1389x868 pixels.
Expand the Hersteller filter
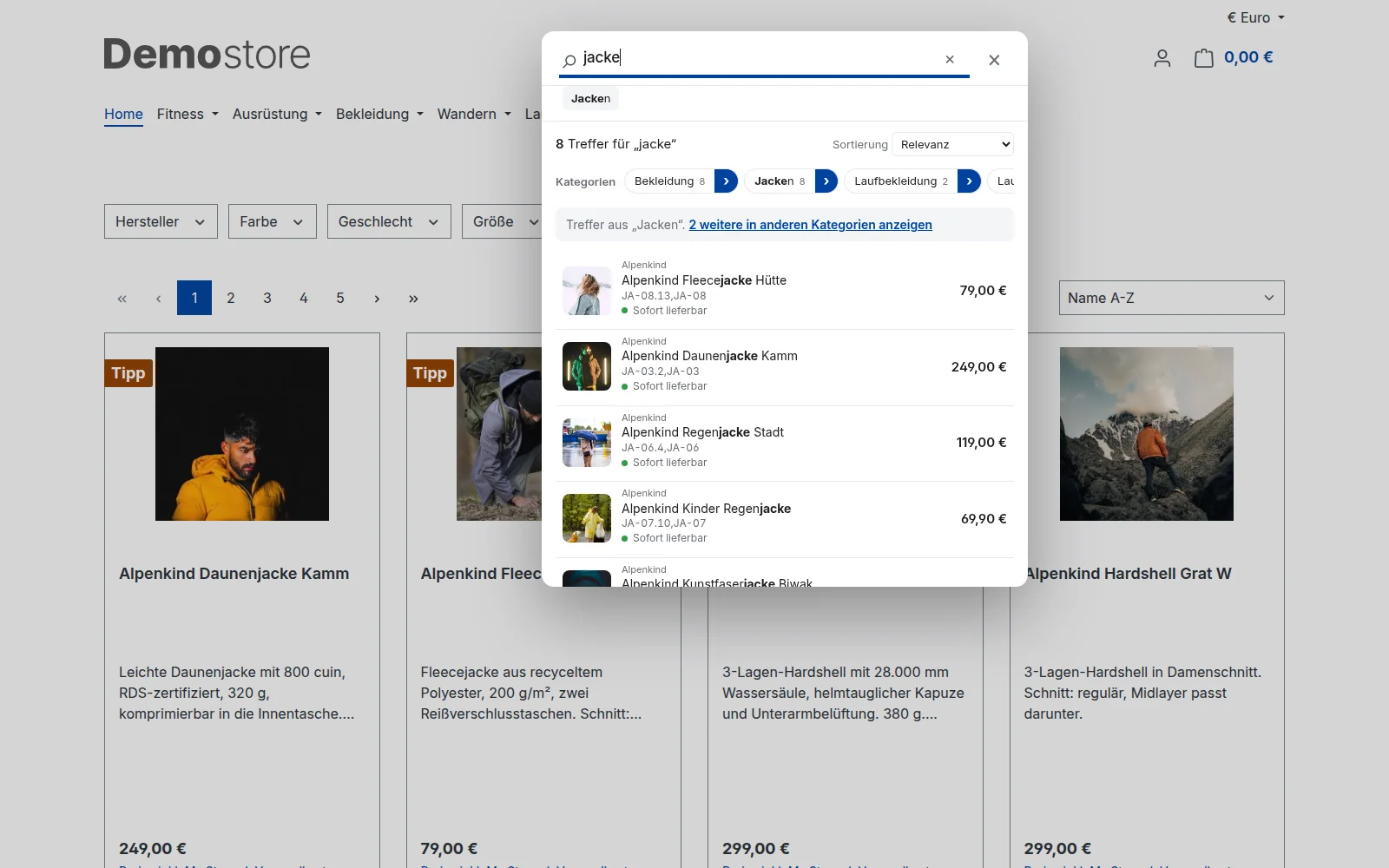(161, 221)
